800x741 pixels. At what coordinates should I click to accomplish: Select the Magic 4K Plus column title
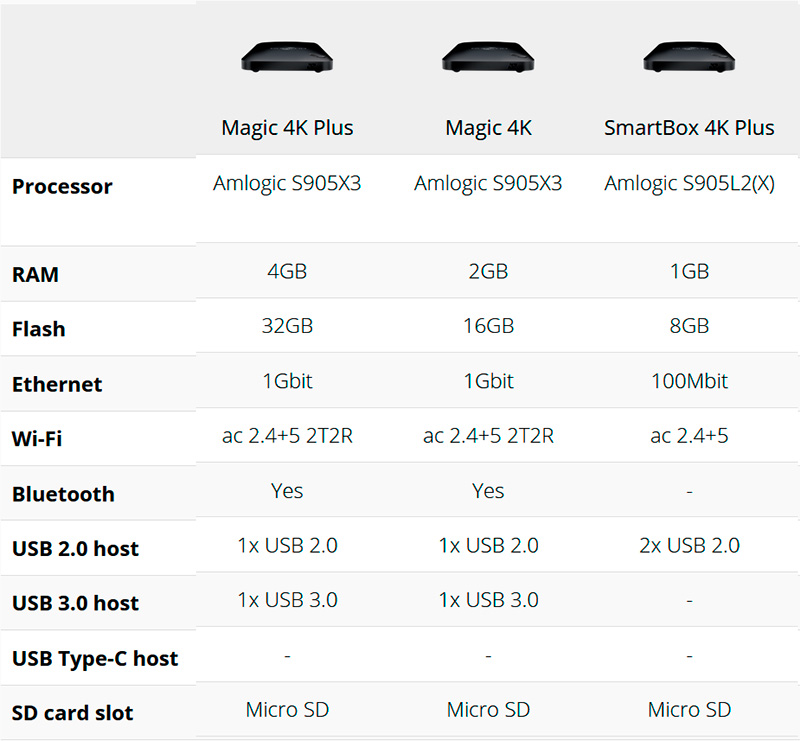coord(287,128)
